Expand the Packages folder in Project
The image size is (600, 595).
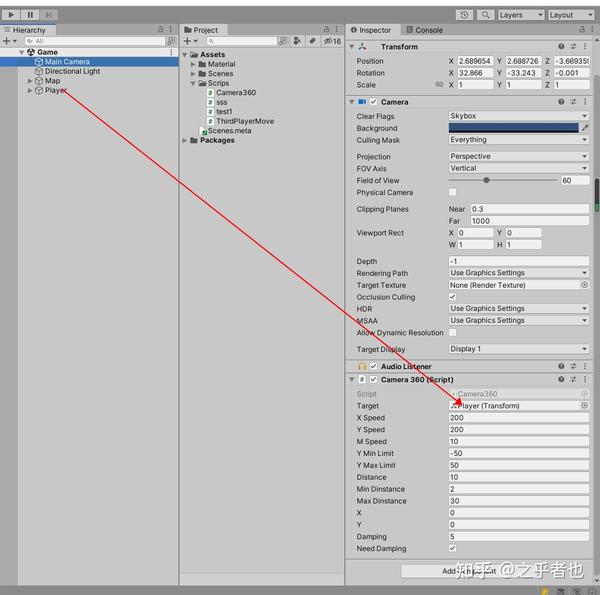tap(184, 140)
